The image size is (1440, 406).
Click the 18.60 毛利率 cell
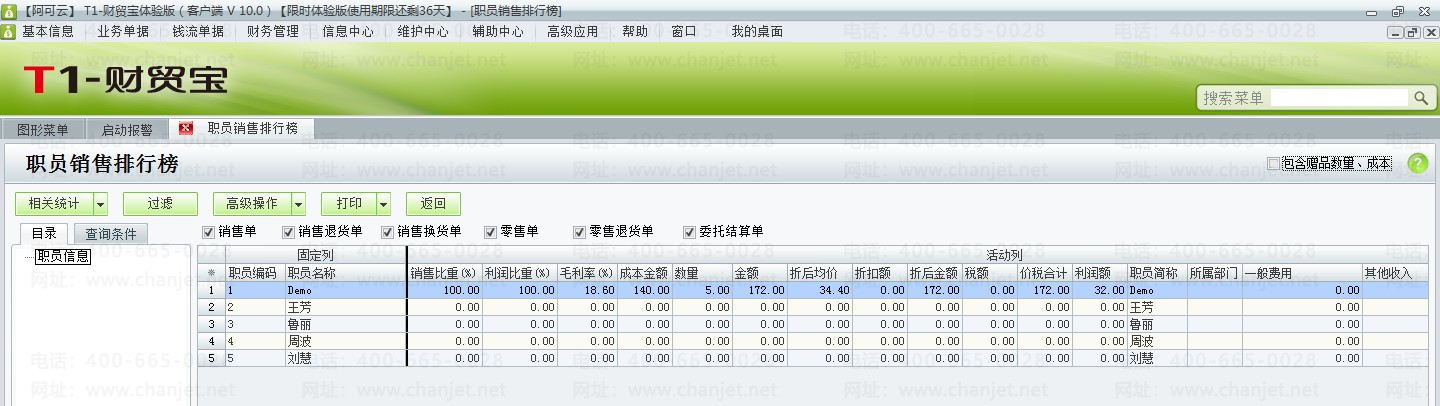coord(587,290)
